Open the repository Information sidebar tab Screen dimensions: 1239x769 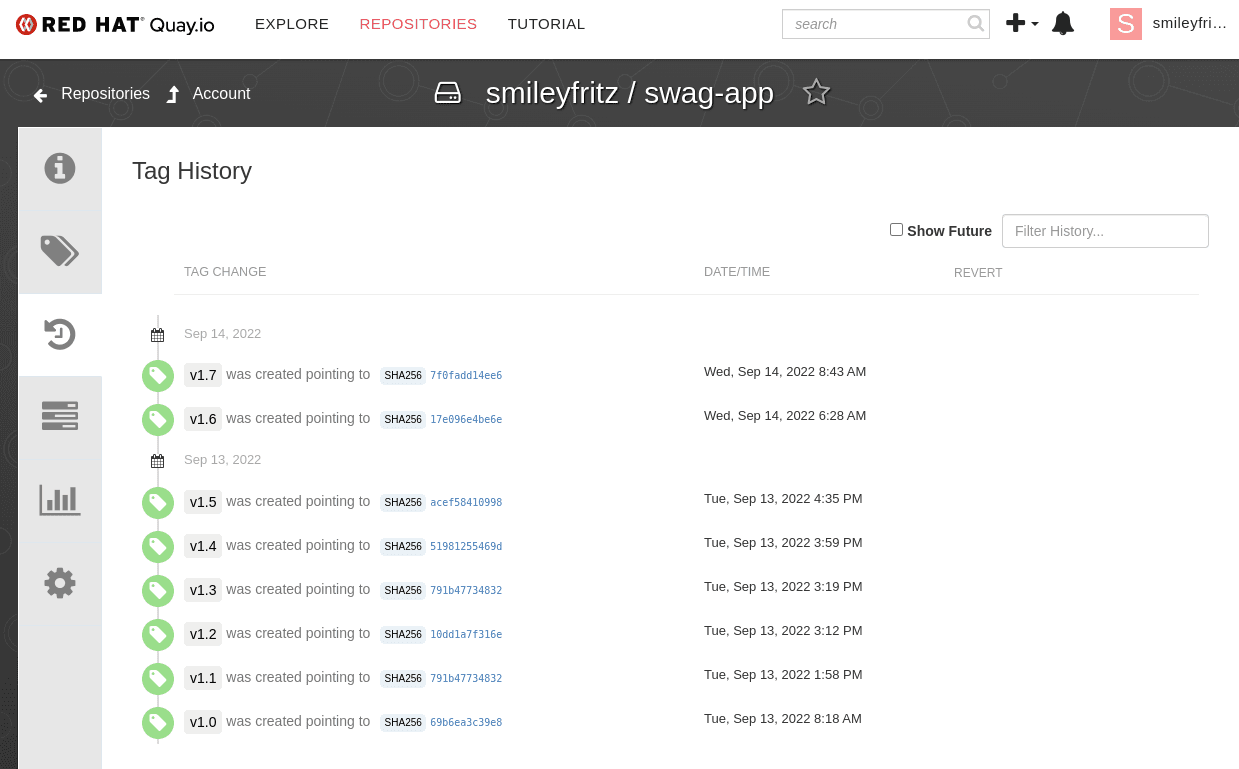point(60,168)
